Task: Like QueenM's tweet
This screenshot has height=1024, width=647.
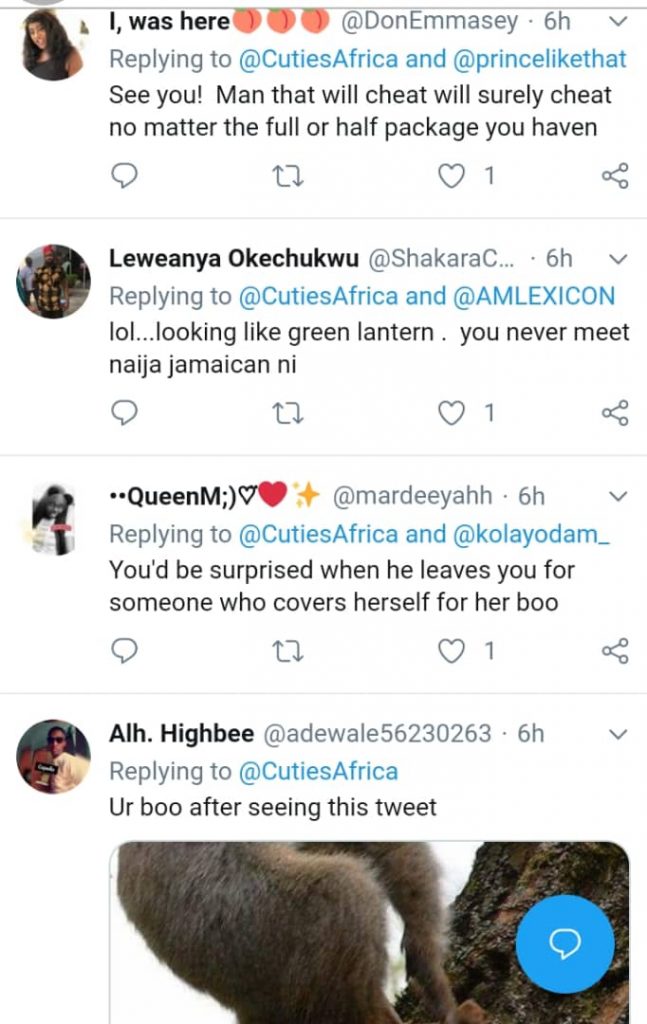Action: pyautogui.click(x=453, y=651)
